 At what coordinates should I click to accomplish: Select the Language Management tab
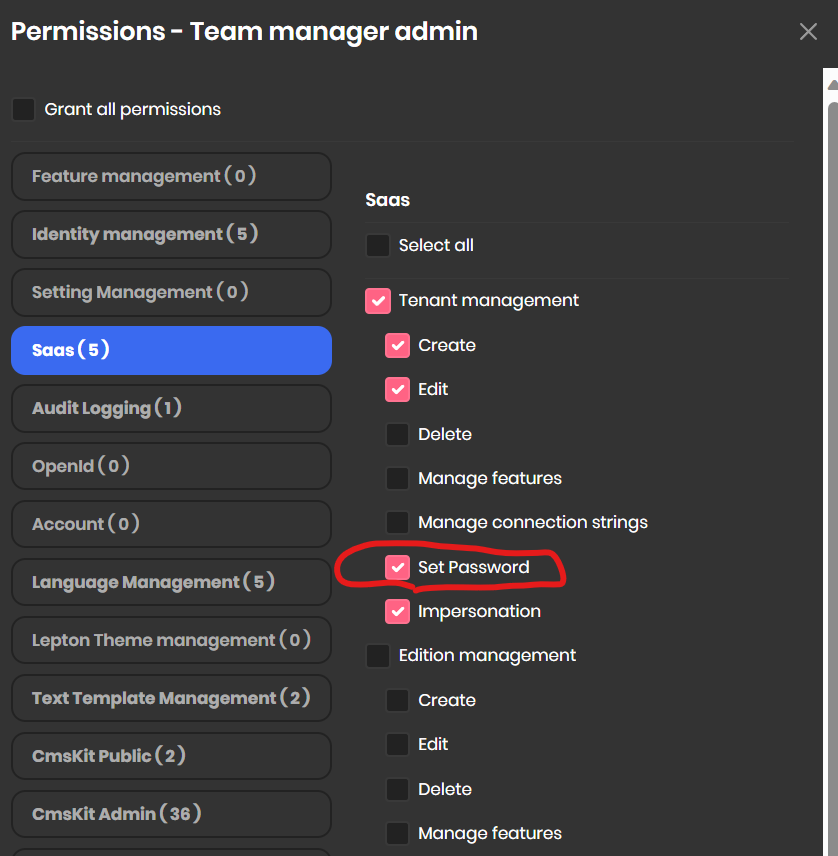coord(171,583)
